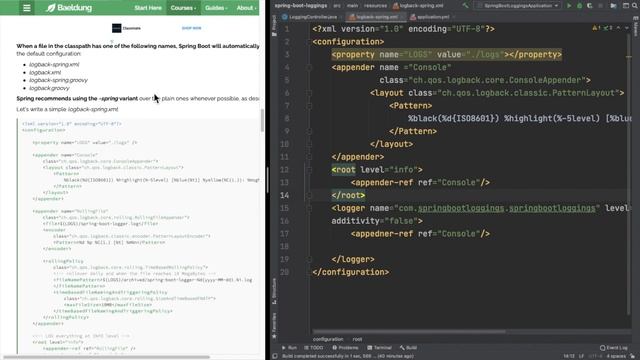This screenshot has height=360, width=640.
Task: Click the grey Stop icon in toolbar
Action: (x=600, y=6)
